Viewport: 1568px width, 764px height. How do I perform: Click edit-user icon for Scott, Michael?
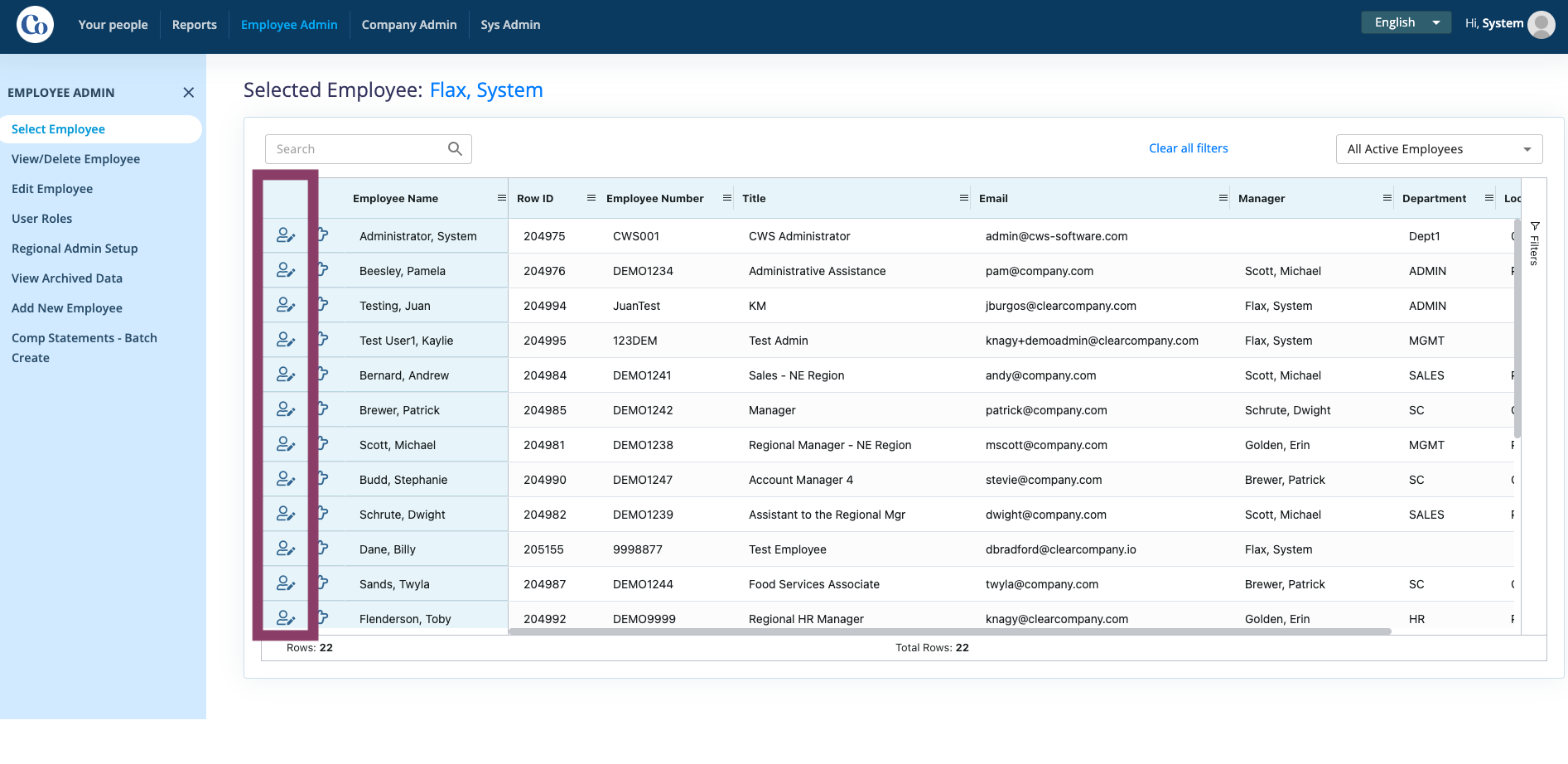tap(286, 444)
